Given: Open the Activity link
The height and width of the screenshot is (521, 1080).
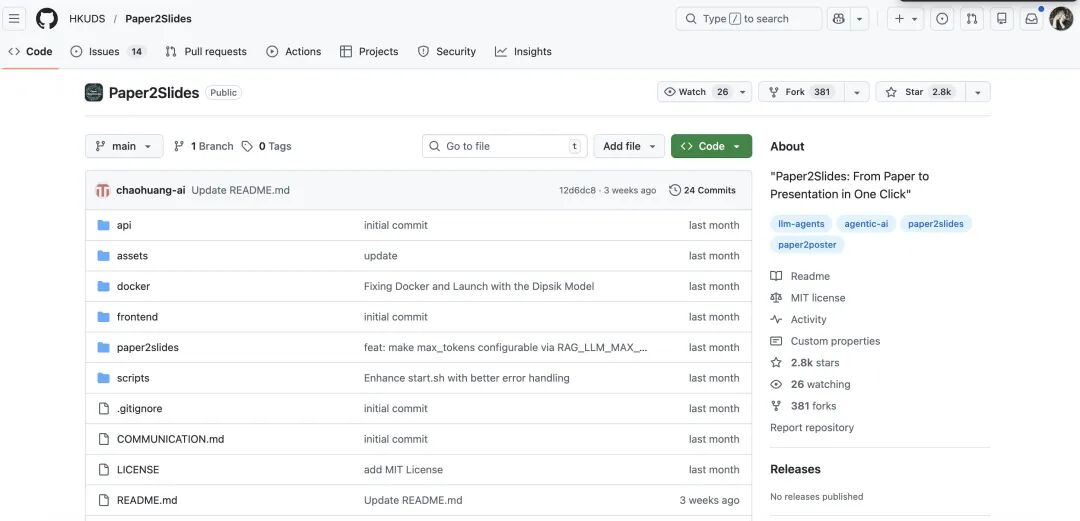Looking at the screenshot, I should tap(798, 320).
